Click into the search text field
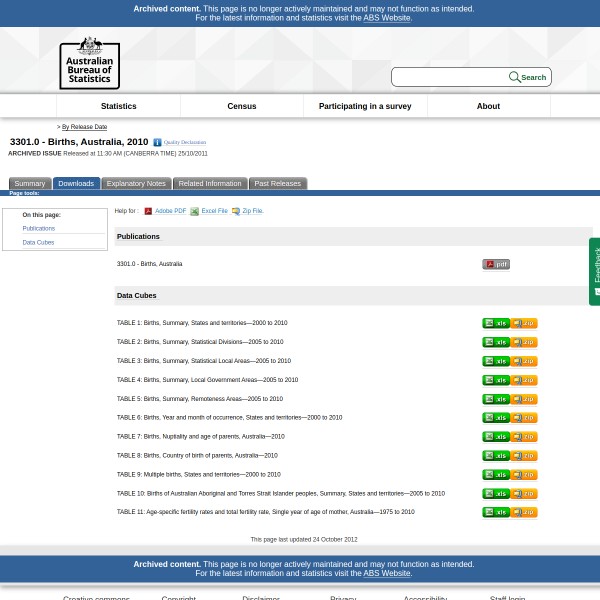Viewport: 600px width, 600px height. [449, 77]
